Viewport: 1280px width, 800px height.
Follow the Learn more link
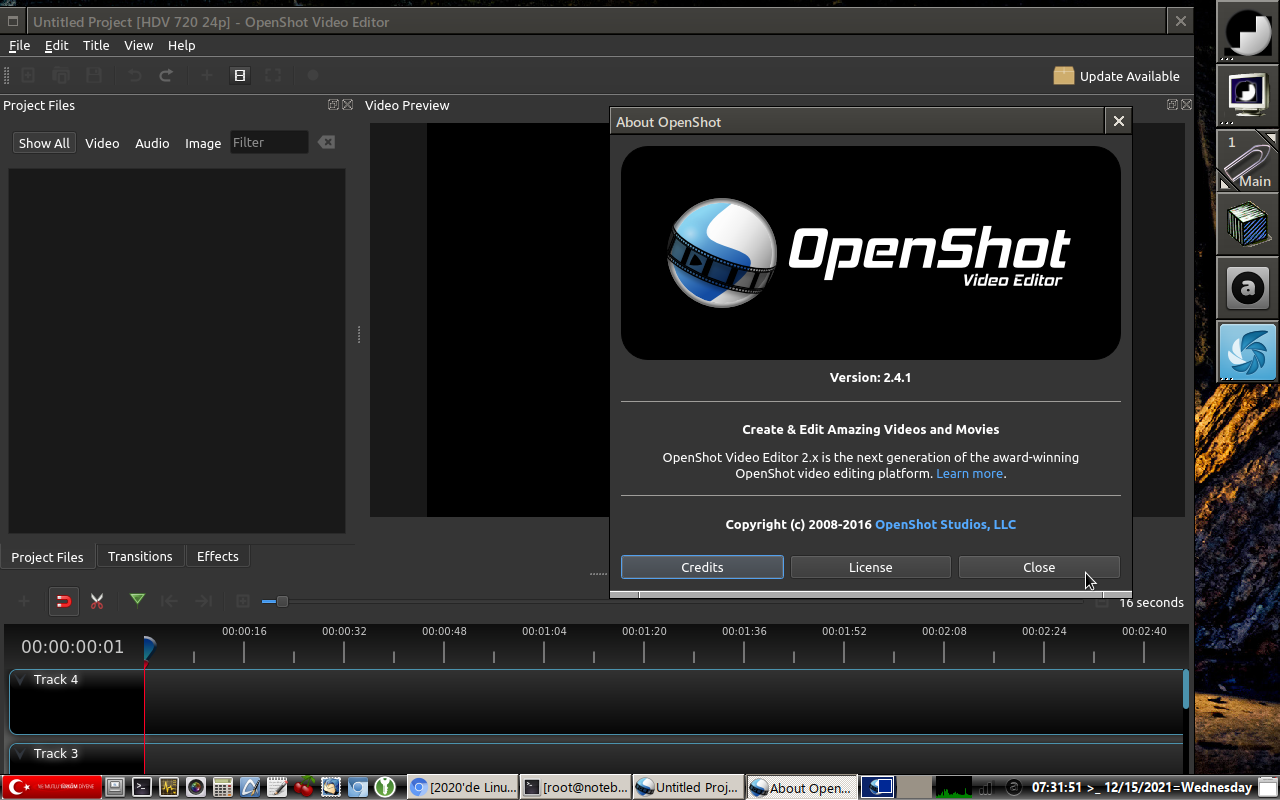click(x=969, y=473)
